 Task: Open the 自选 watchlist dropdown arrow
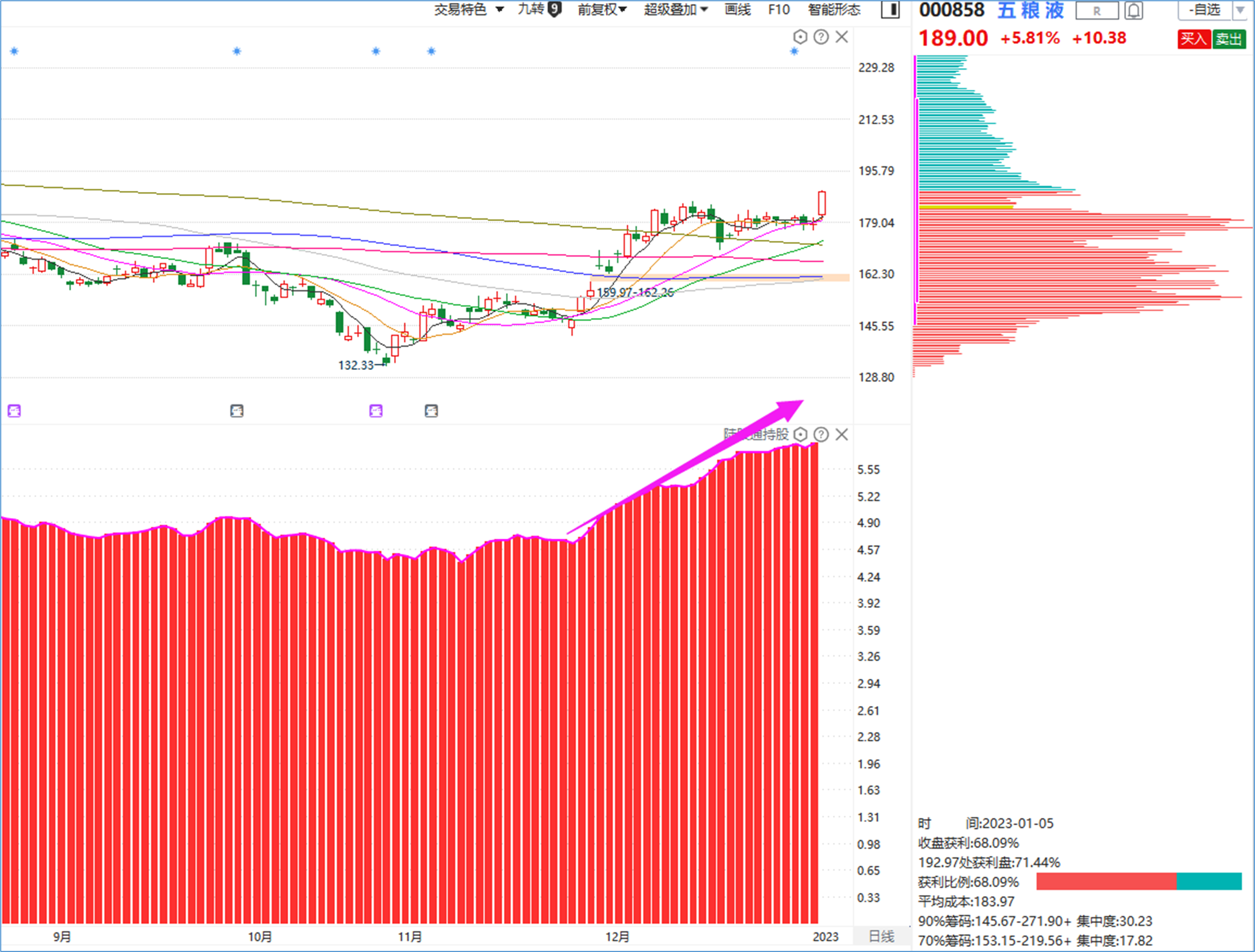pyautogui.click(x=1240, y=10)
